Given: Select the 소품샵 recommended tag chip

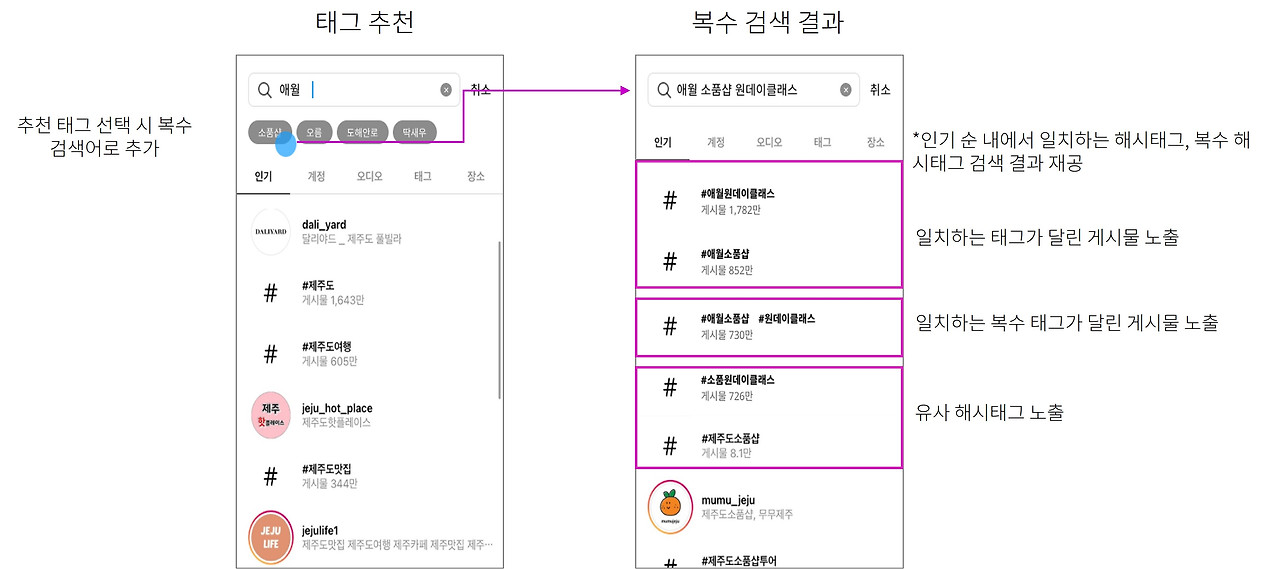Looking at the screenshot, I should tap(270, 132).
